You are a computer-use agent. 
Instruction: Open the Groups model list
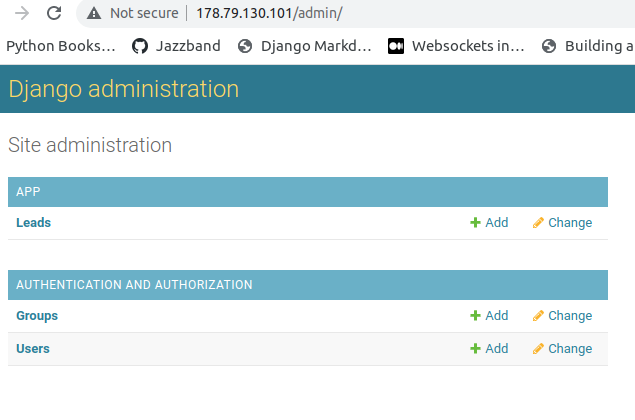37,316
